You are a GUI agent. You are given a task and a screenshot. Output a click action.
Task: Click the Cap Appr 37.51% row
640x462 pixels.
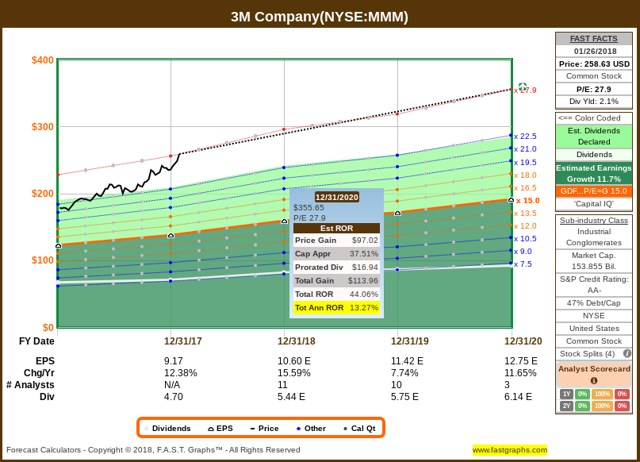coord(336,254)
